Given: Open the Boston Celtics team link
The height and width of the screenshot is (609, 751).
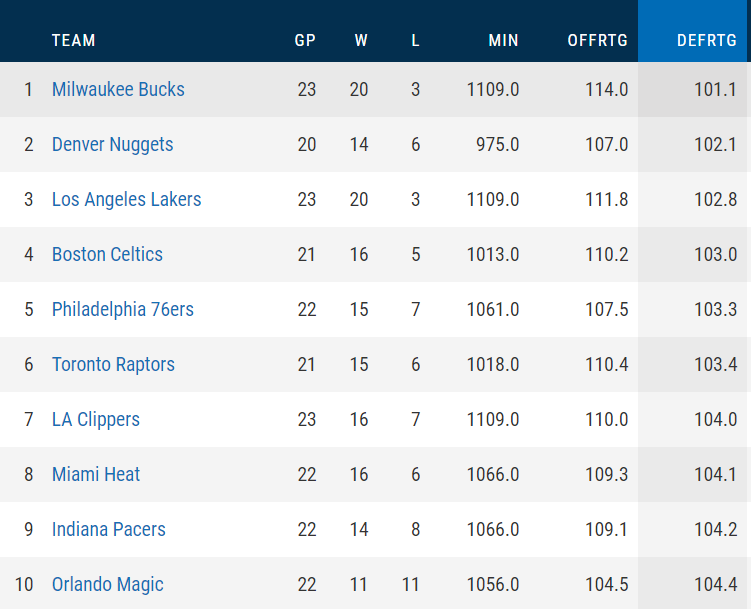Looking at the screenshot, I should (107, 255).
